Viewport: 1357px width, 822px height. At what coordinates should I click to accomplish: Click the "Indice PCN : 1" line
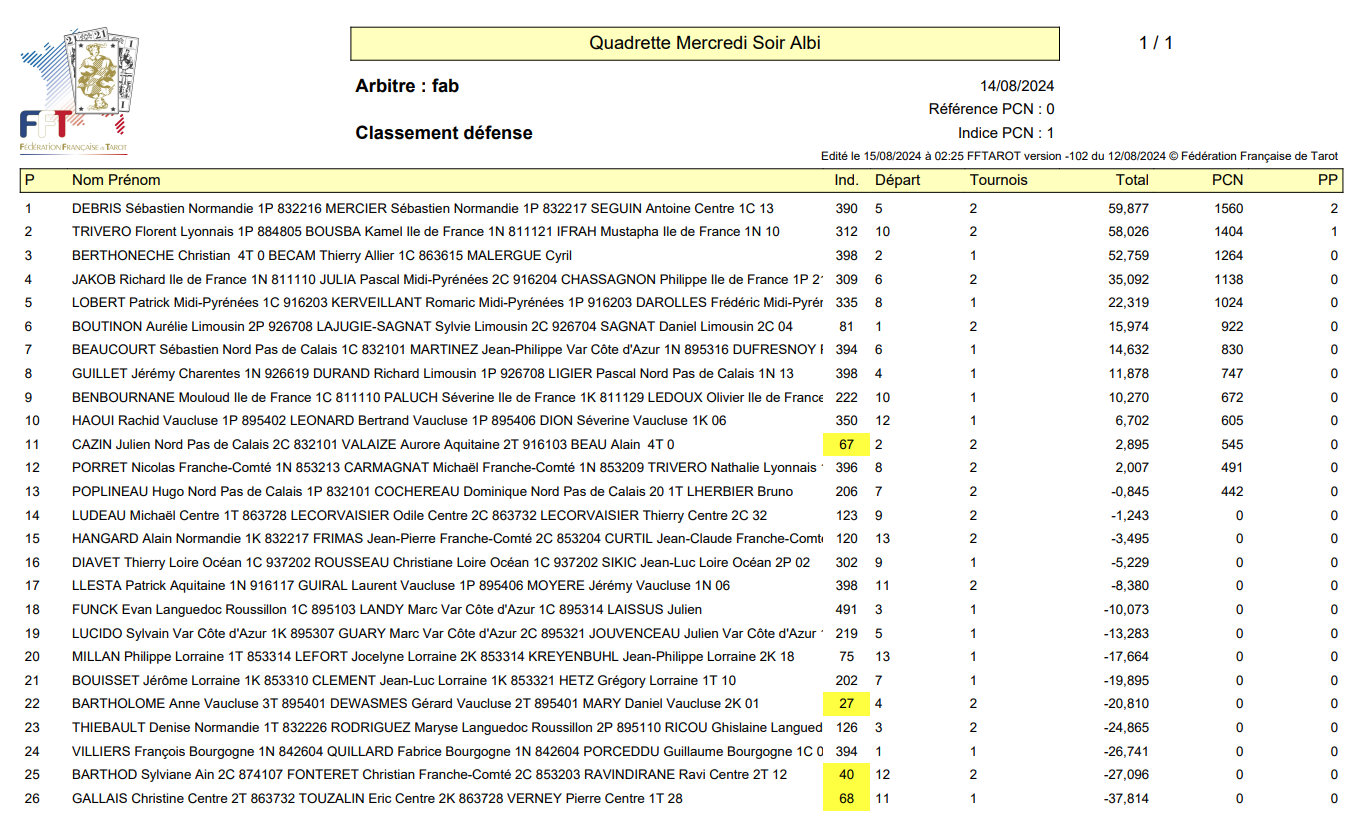(x=1006, y=133)
